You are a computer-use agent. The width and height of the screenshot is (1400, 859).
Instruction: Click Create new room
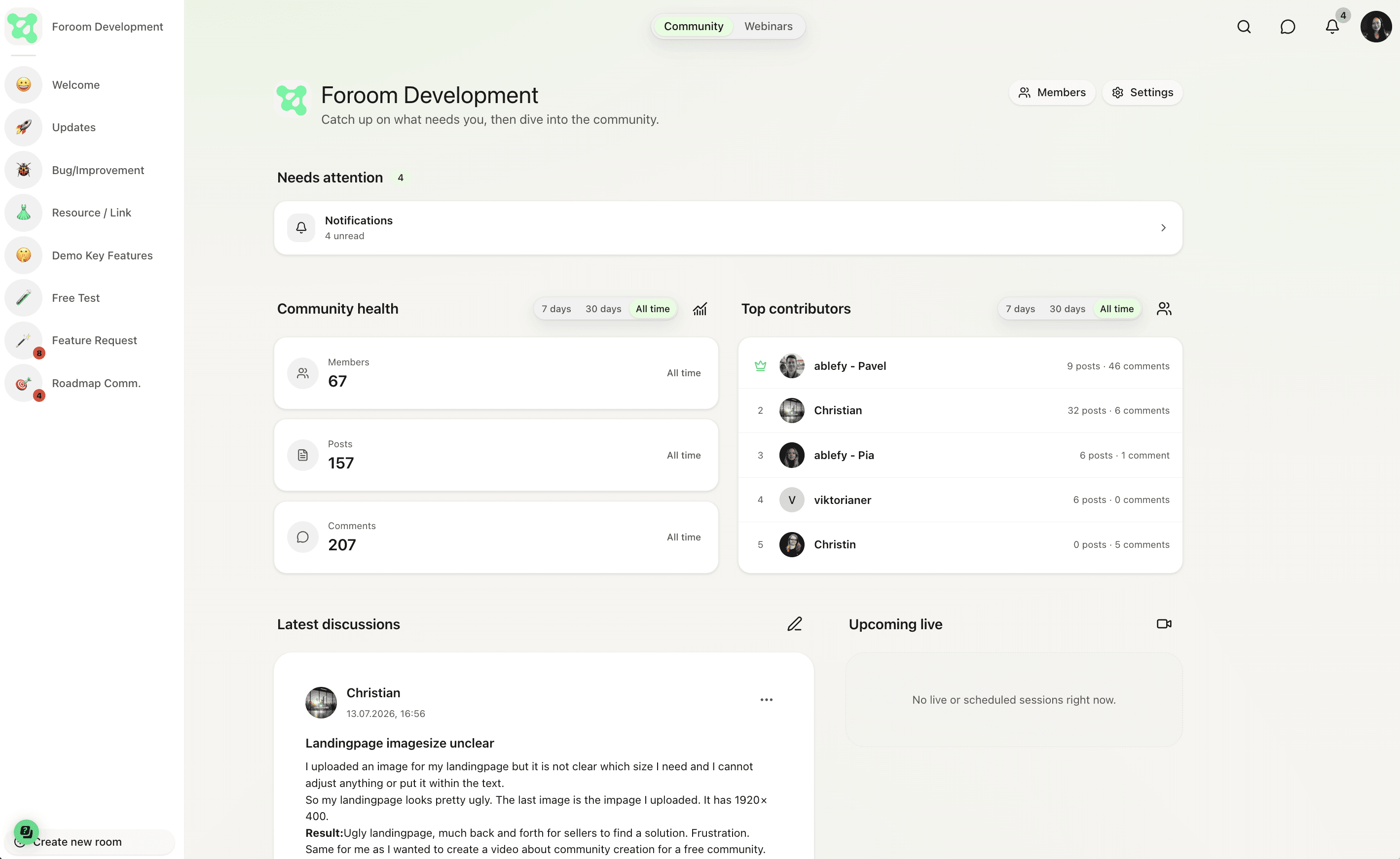coord(89,842)
